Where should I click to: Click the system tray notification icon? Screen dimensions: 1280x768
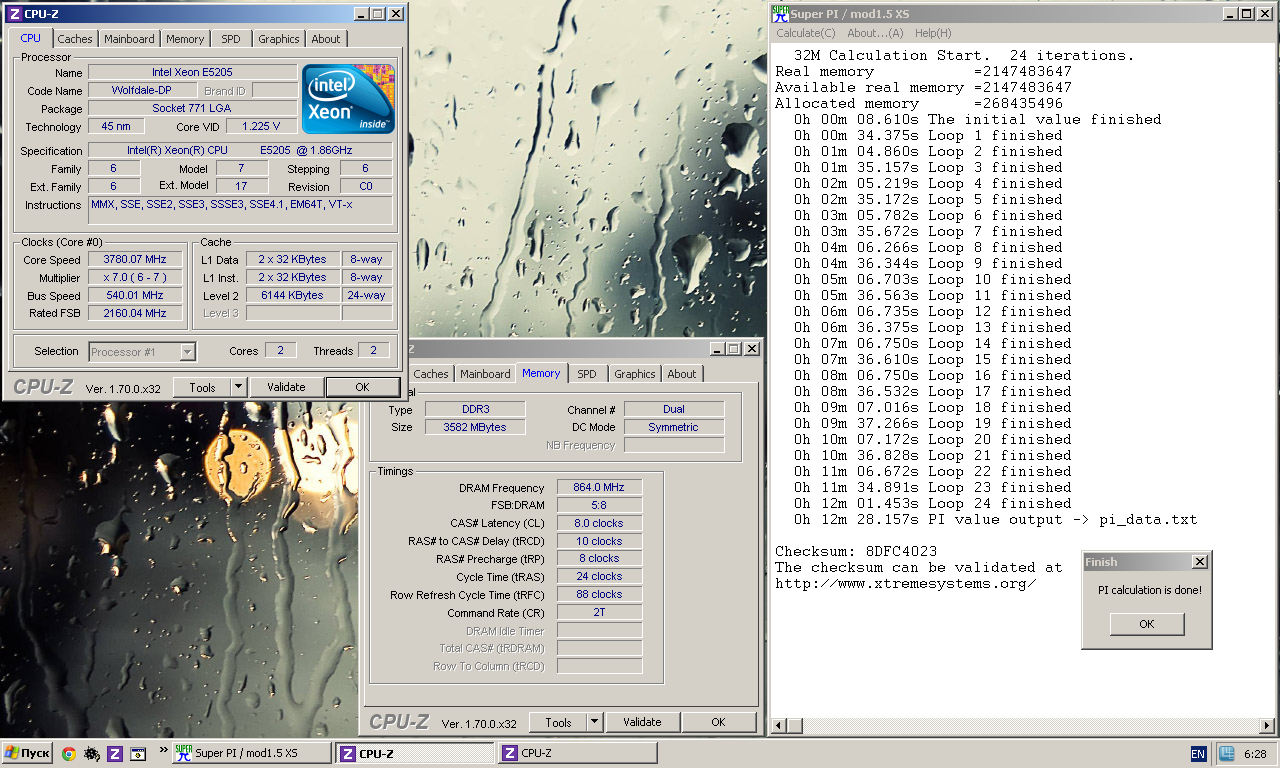click(1227, 754)
